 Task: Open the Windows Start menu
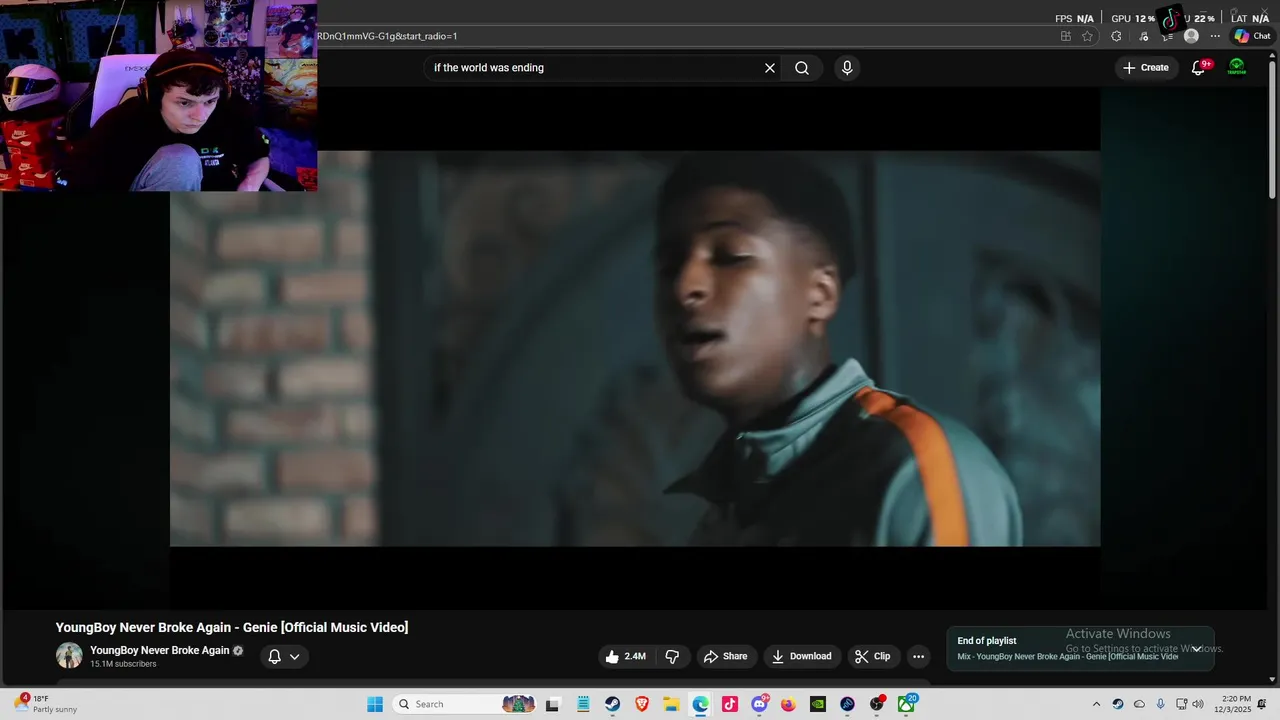point(375,704)
